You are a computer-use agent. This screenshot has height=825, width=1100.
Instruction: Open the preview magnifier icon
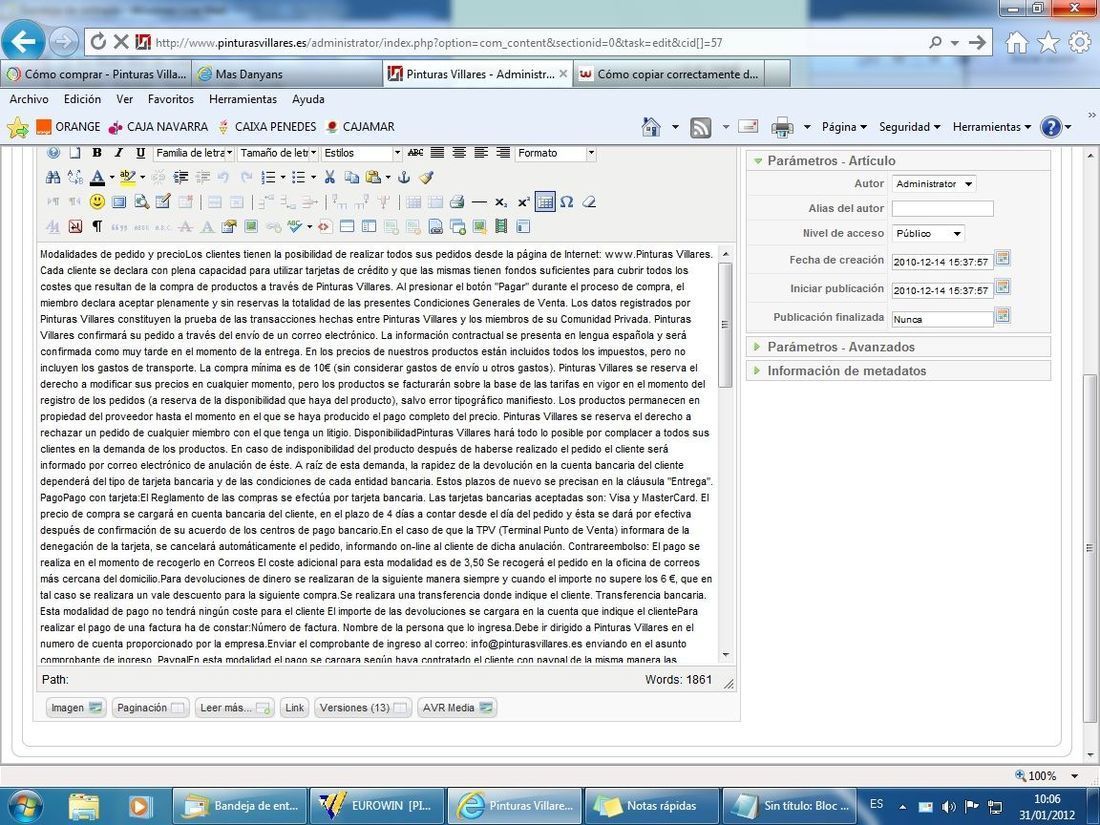(x=141, y=202)
